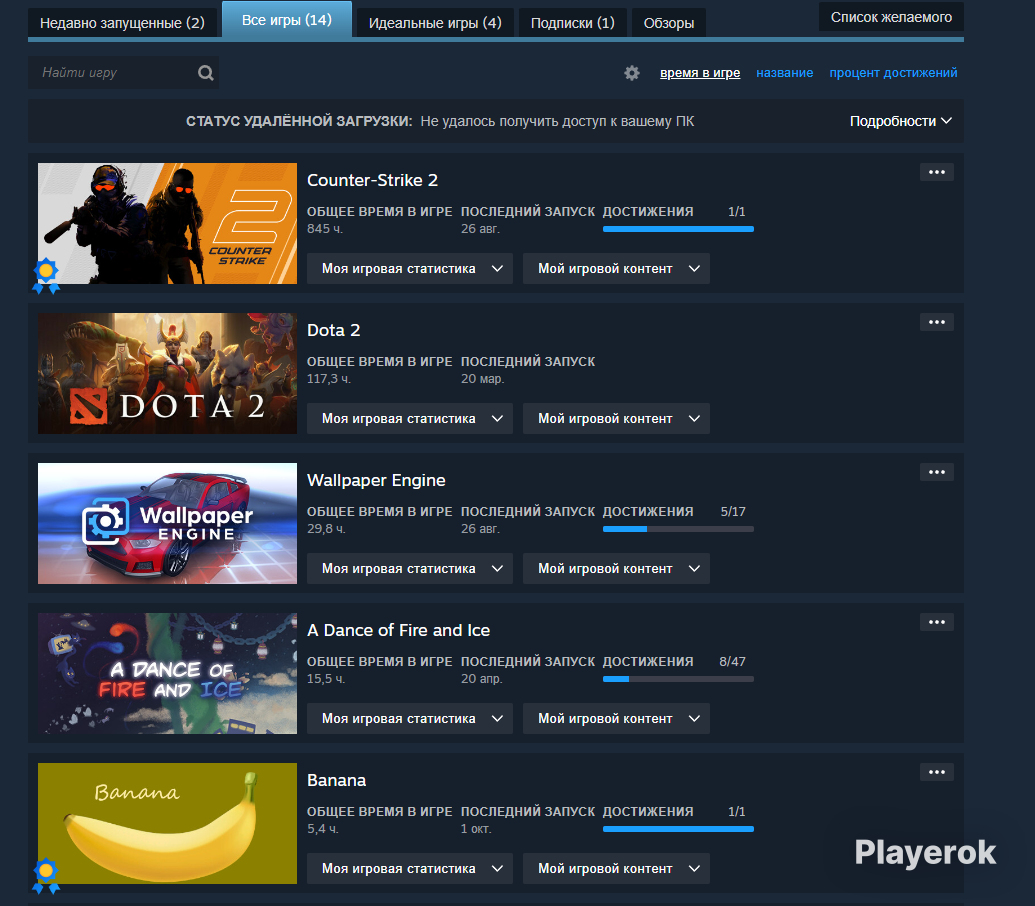The width and height of the screenshot is (1035, 906).
Task: Open the Dota 2 game title
Action: 333,330
